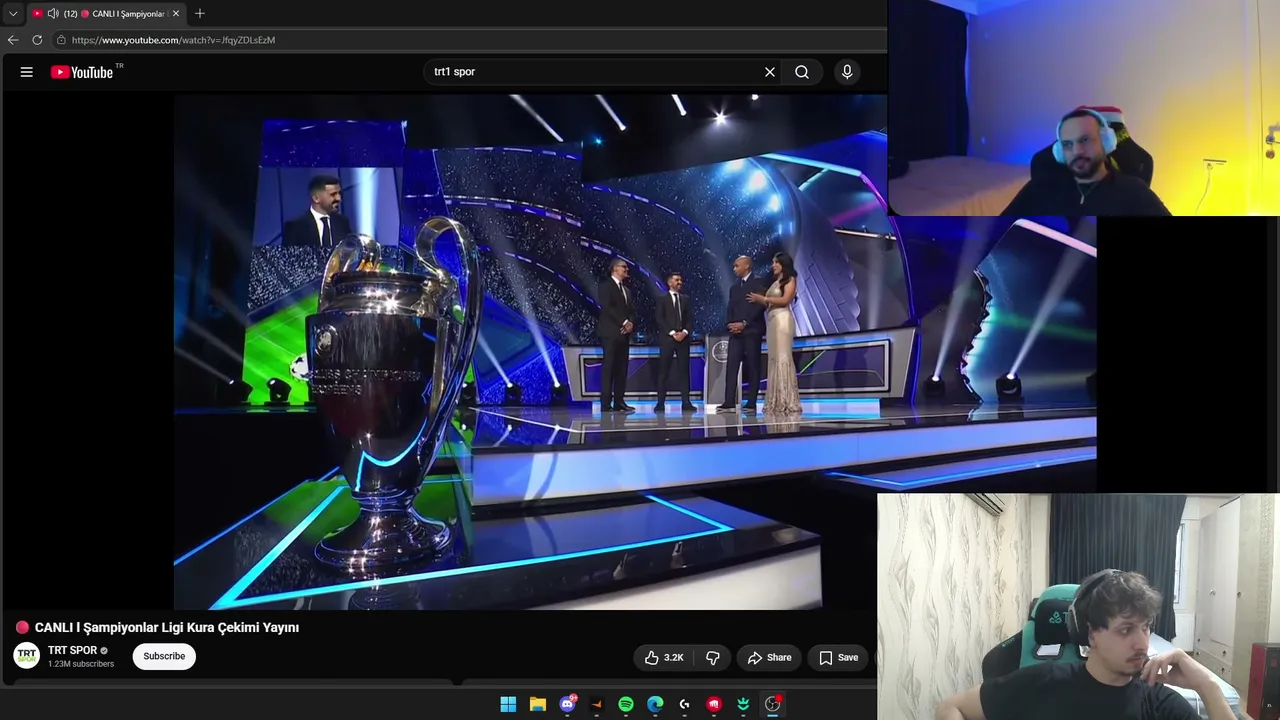1280x720 pixels.
Task: Close the CANLI Şampiyonlar tab
Action: point(176,14)
